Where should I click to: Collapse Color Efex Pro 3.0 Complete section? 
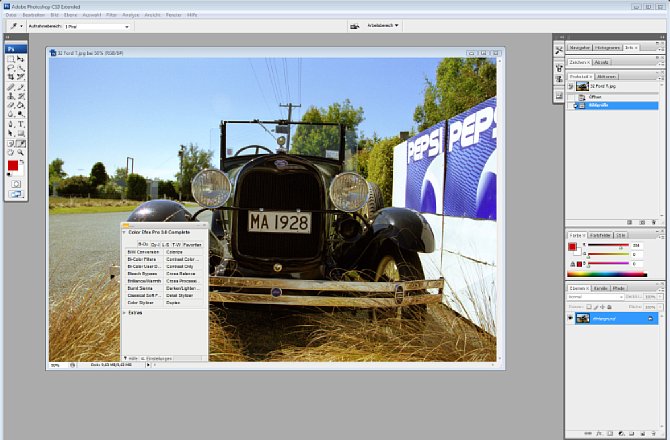[124, 232]
